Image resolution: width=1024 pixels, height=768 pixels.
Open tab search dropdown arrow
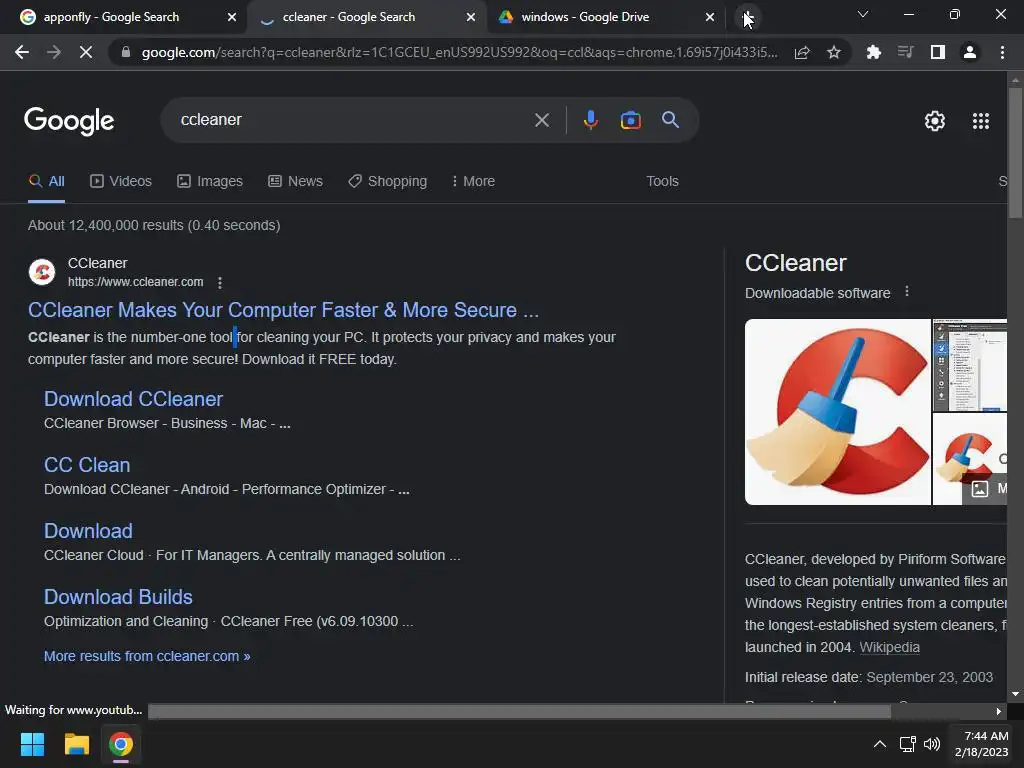(862, 14)
